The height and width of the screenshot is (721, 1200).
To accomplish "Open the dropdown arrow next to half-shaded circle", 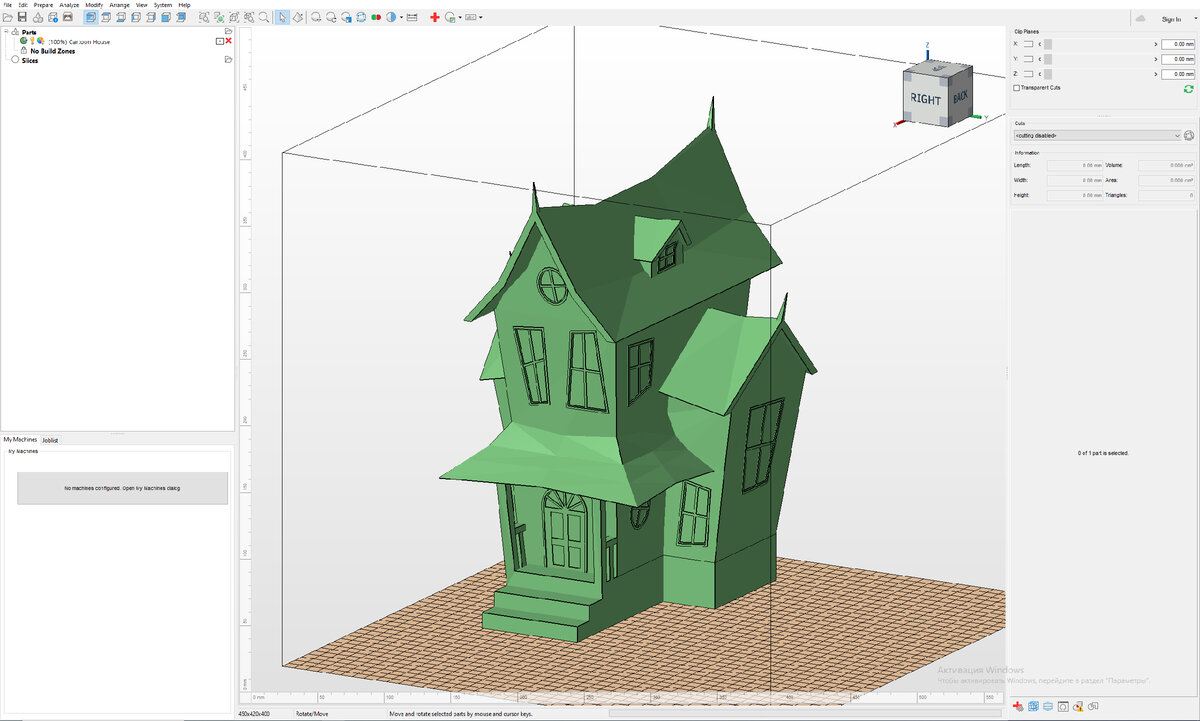I will (x=400, y=18).
